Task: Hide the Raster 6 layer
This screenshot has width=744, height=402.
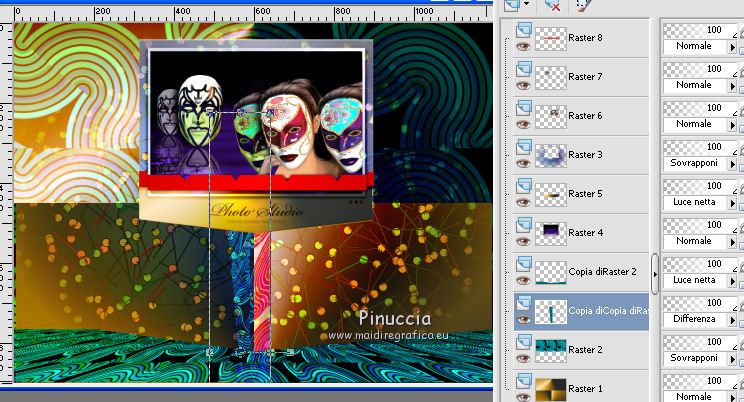Action: (523, 124)
